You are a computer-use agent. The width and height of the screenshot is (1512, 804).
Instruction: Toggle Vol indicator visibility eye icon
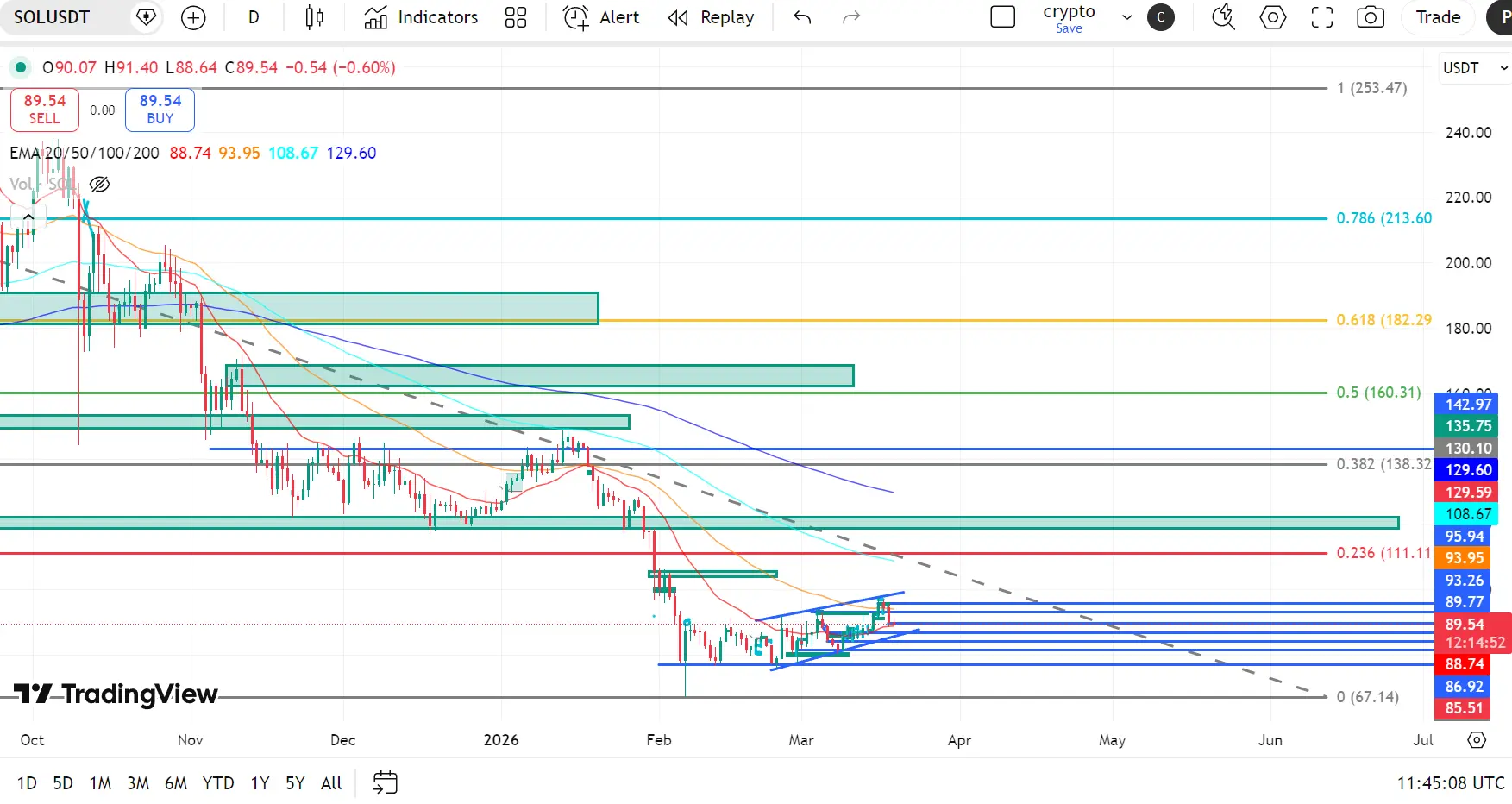pos(100,185)
